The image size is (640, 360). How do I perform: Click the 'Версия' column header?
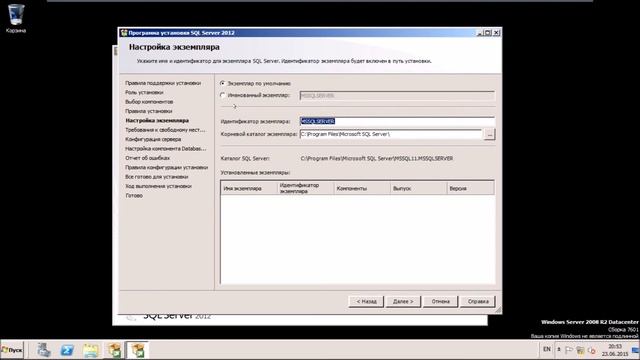click(471, 188)
